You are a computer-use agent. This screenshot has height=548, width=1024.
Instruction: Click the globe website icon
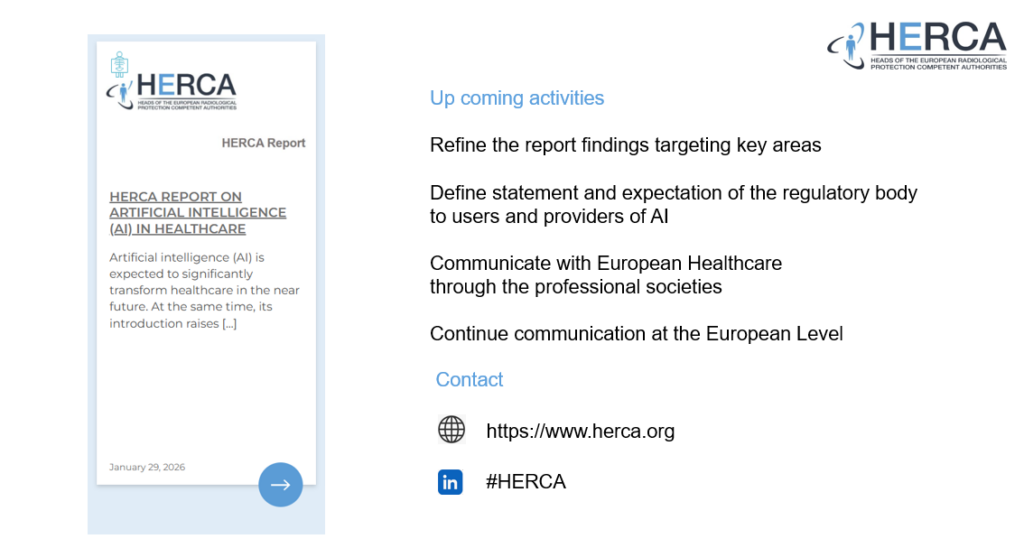451,430
